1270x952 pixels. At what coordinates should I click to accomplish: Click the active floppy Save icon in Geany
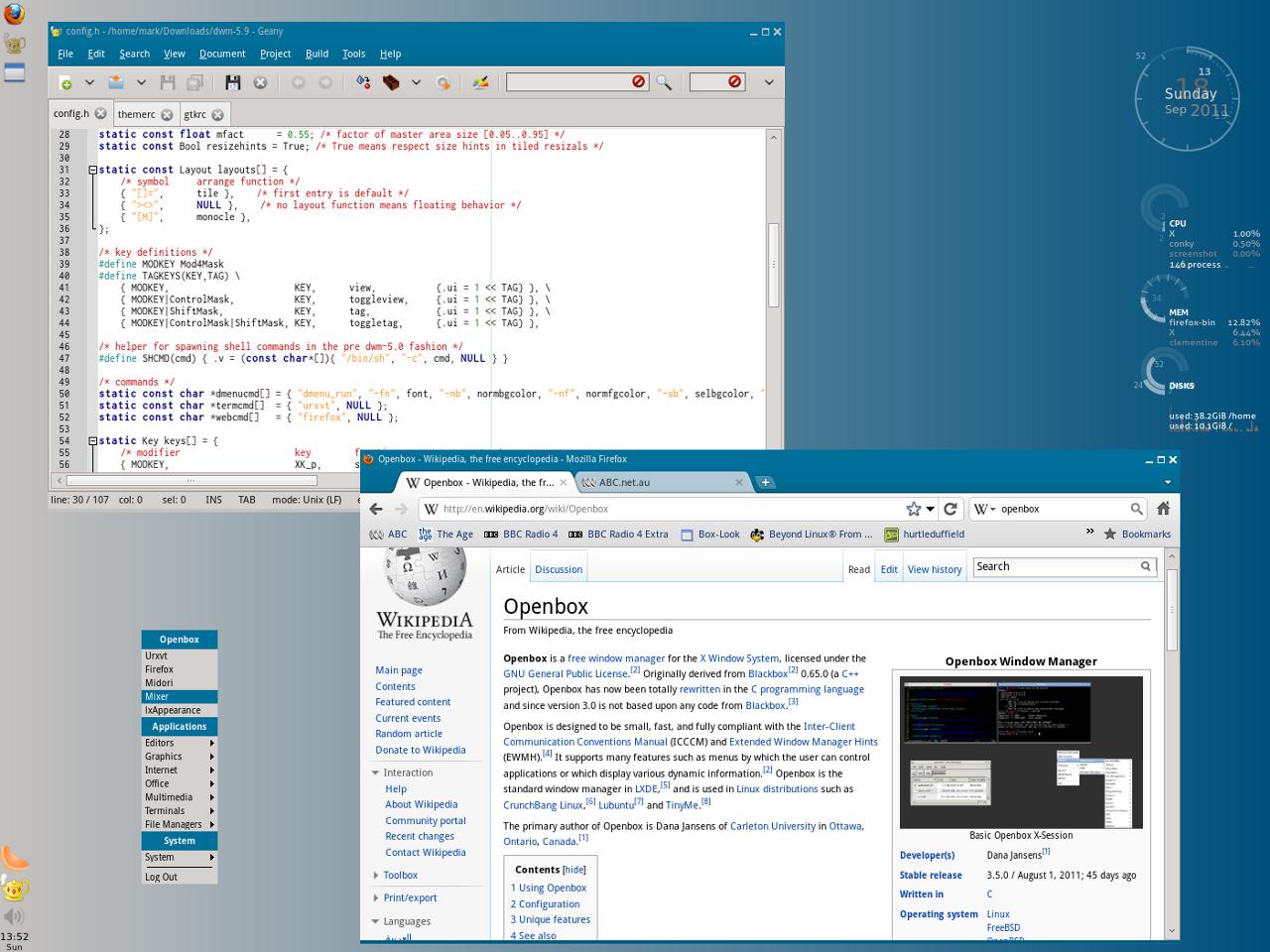pyautogui.click(x=233, y=82)
